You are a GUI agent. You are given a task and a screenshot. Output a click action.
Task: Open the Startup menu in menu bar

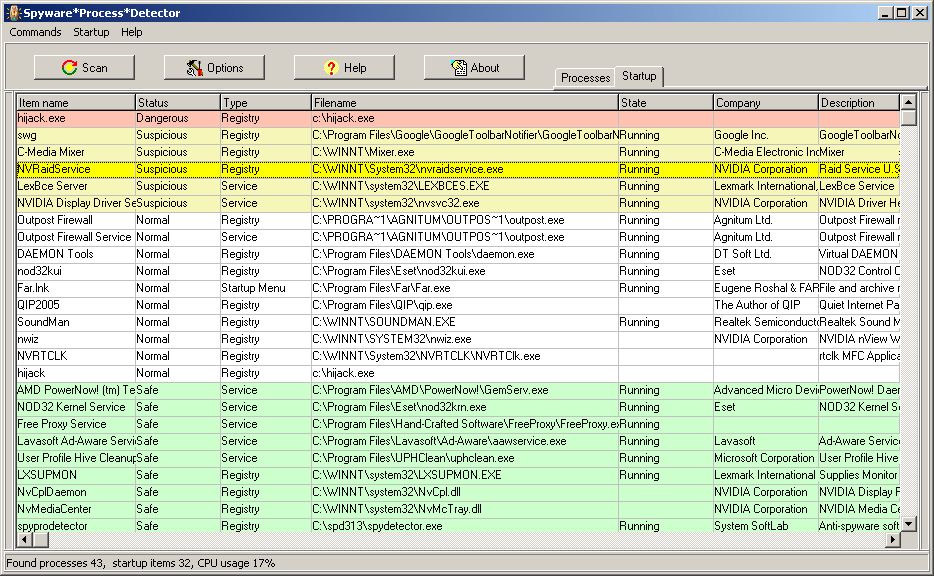[91, 32]
